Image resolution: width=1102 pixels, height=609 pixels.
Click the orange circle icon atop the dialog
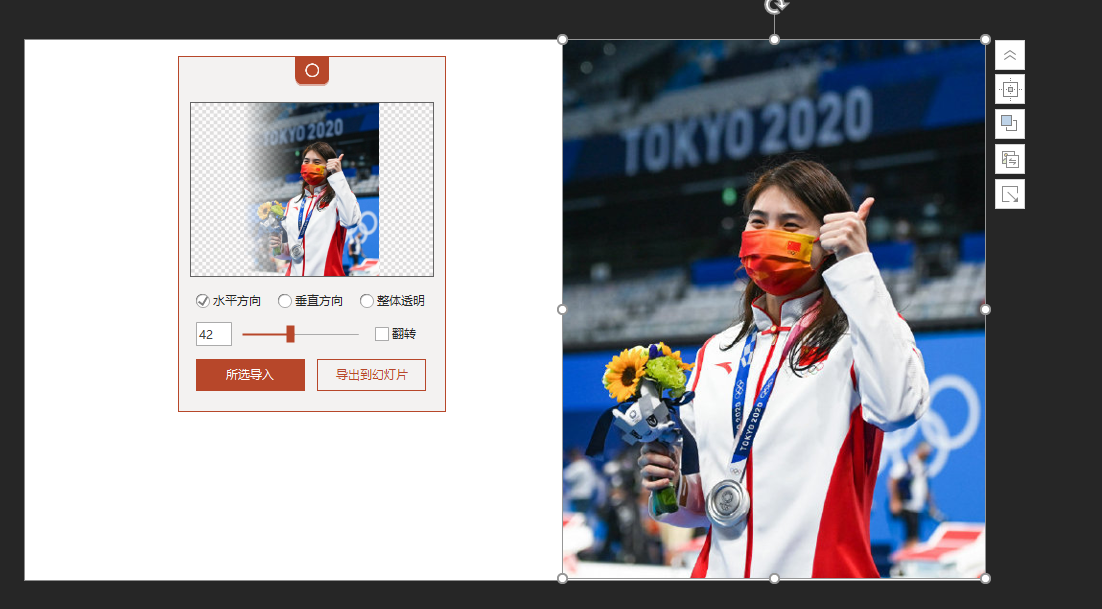click(312, 70)
